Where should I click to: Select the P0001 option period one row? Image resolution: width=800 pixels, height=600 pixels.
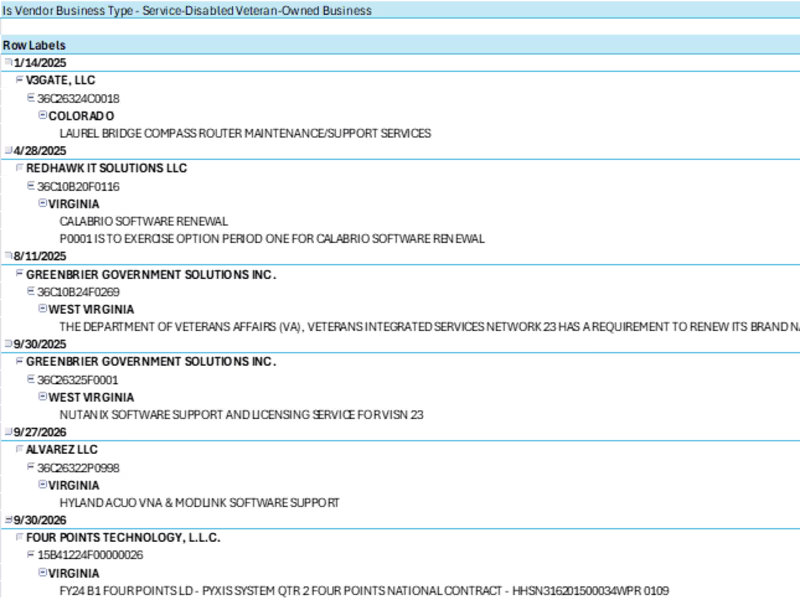click(x=272, y=239)
